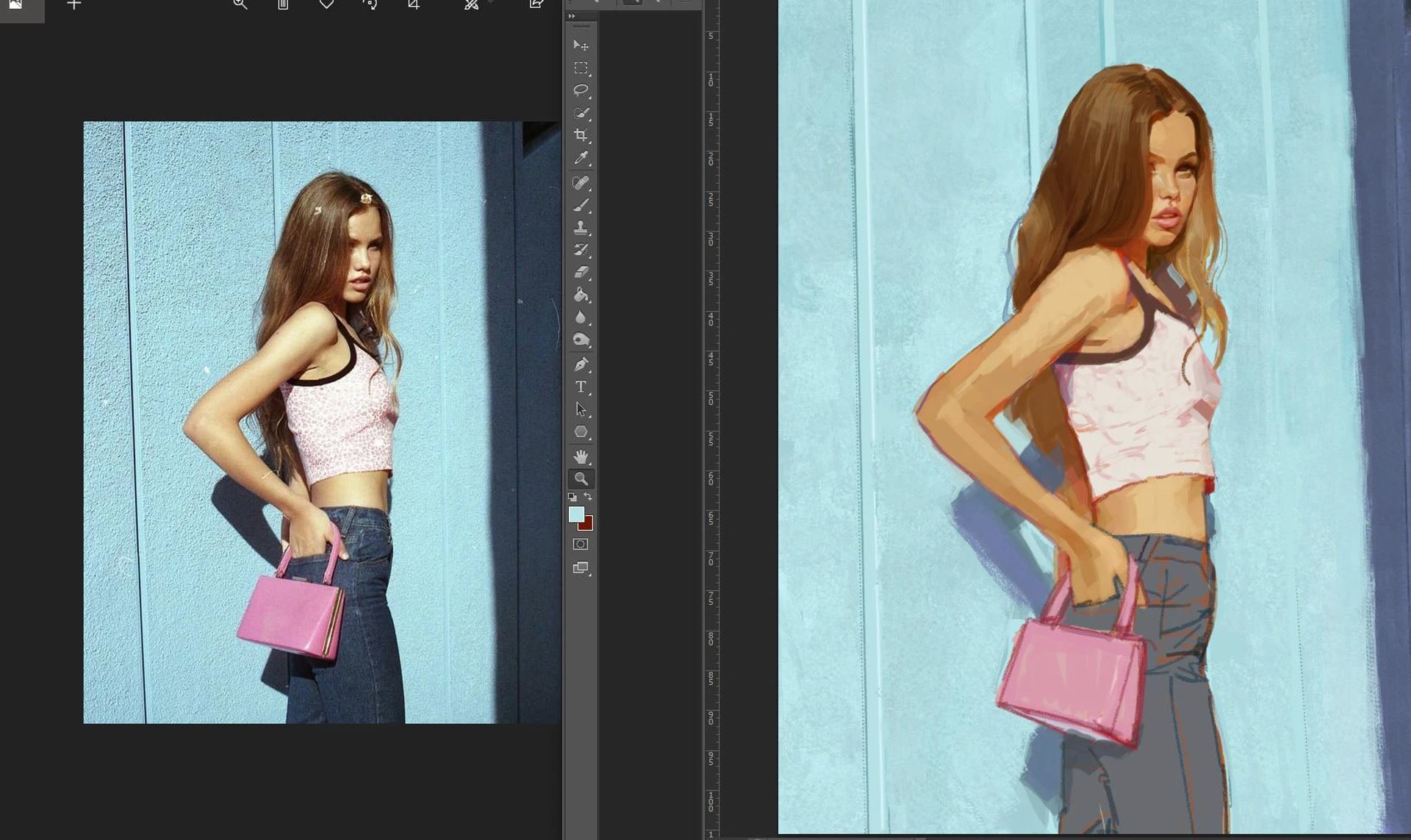Select the Rectangular Marquee tool
Screen dimensions: 1411x840
tap(580, 68)
